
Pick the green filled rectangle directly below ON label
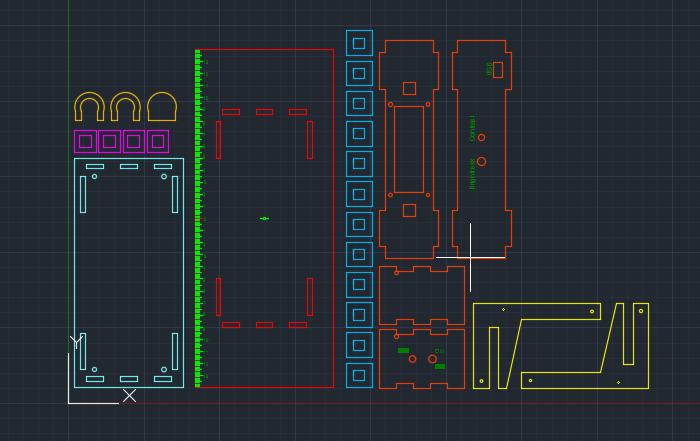440,366
